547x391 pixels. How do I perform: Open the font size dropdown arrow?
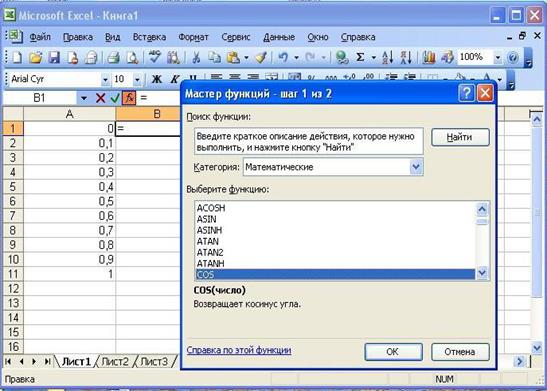click(x=137, y=80)
